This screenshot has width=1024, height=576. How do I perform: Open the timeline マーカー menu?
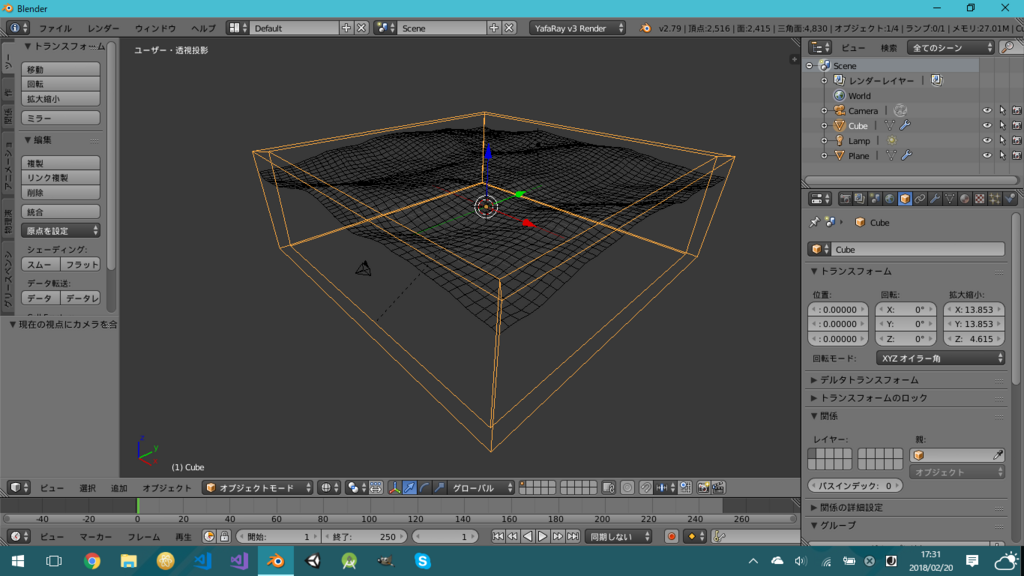click(x=96, y=537)
